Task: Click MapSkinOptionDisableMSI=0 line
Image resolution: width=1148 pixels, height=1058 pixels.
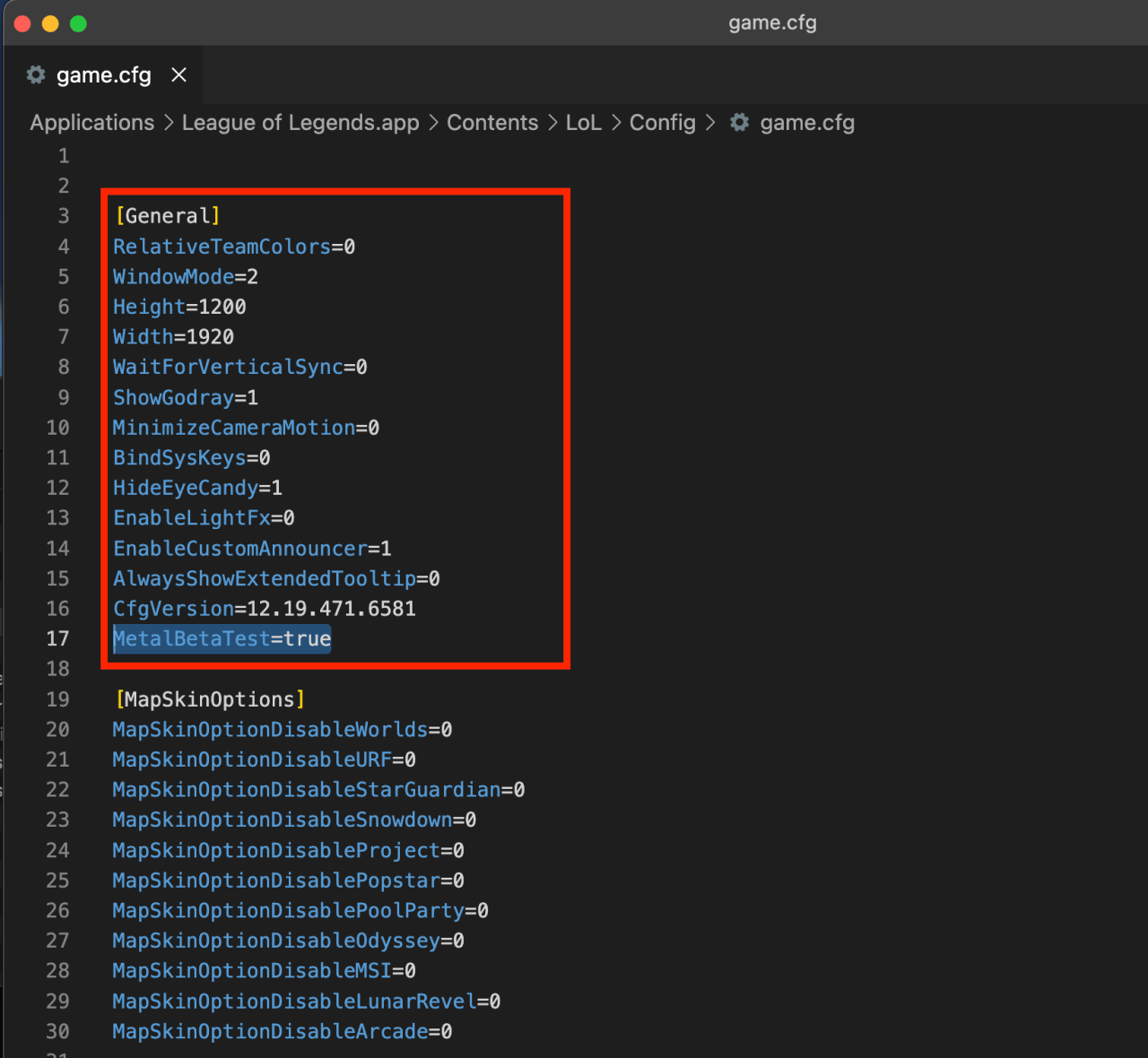Action: [265, 971]
